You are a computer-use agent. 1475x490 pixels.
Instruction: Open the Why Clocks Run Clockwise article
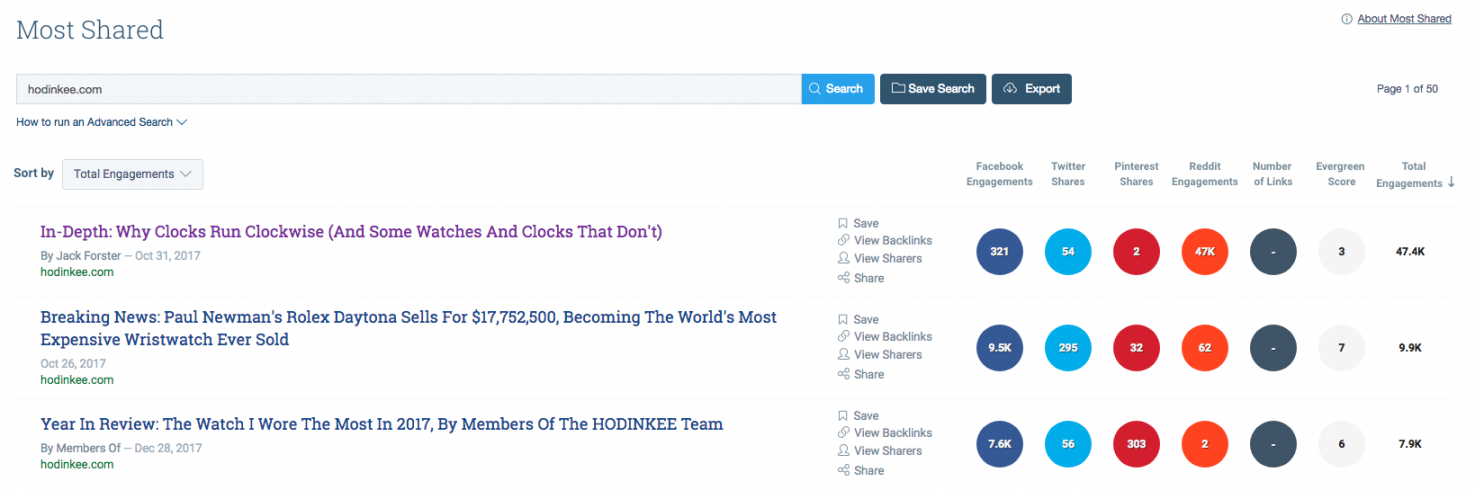(x=351, y=232)
